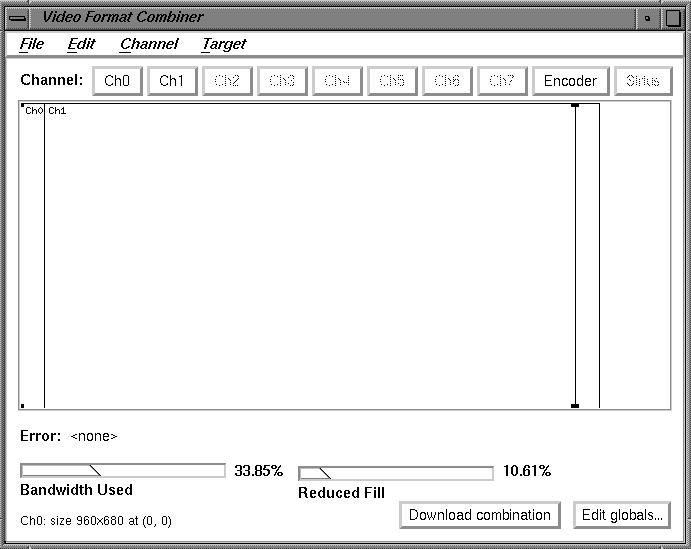Open Edit globals dialog
The width and height of the screenshot is (691, 549).
622,515
